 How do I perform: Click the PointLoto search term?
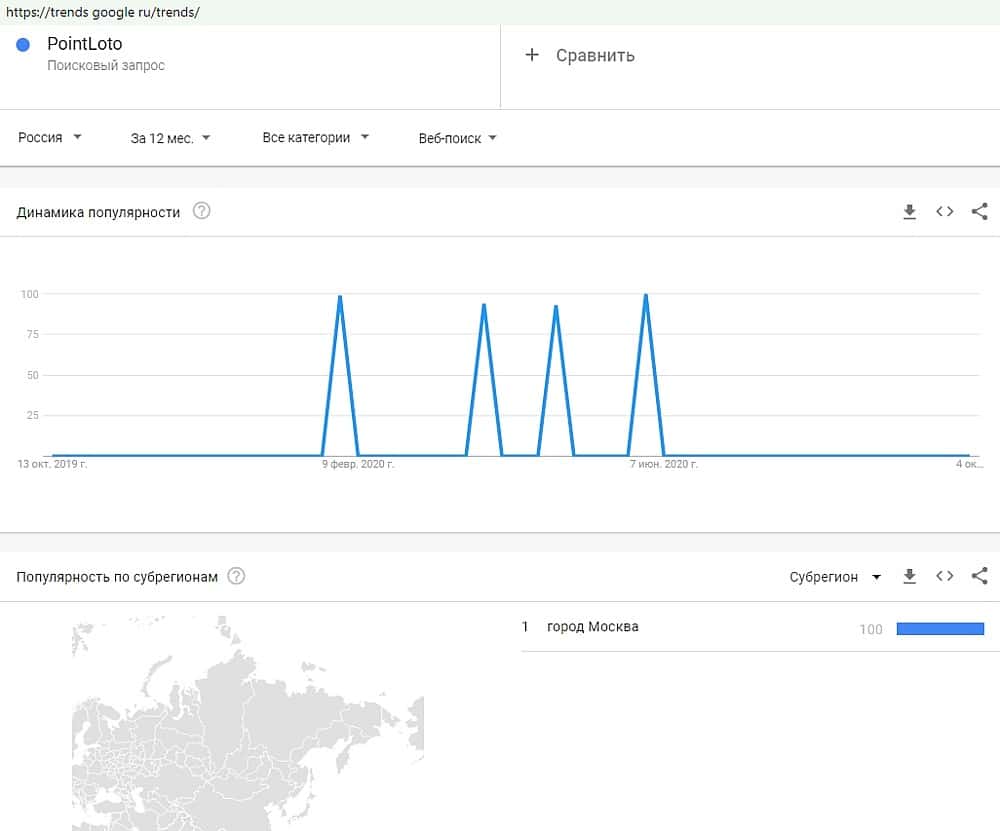[85, 44]
